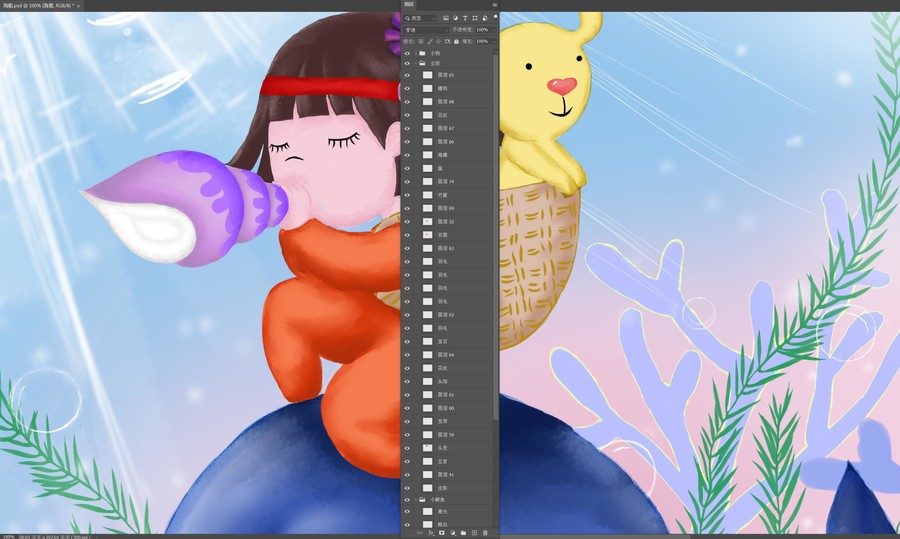Toggle visibility of 海螺 layer
The height and width of the screenshot is (539, 900).
coord(407,155)
